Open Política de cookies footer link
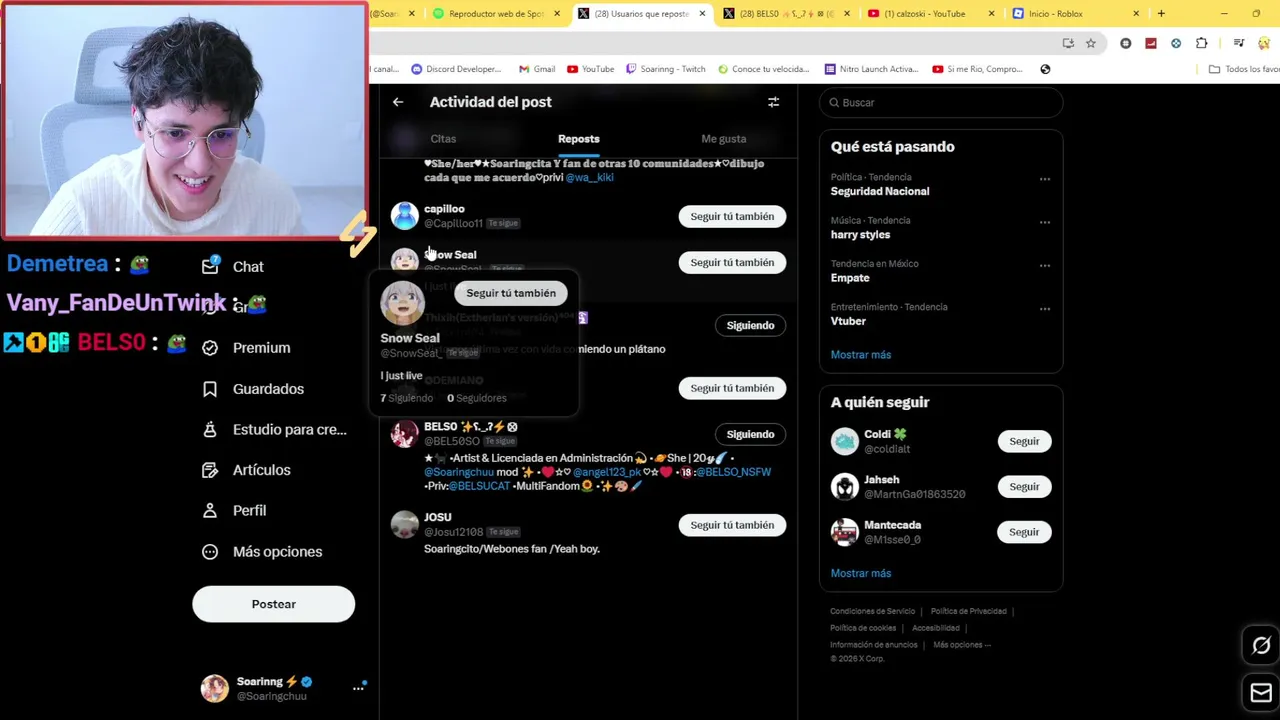Viewport: 1280px width, 720px height. coord(863,628)
